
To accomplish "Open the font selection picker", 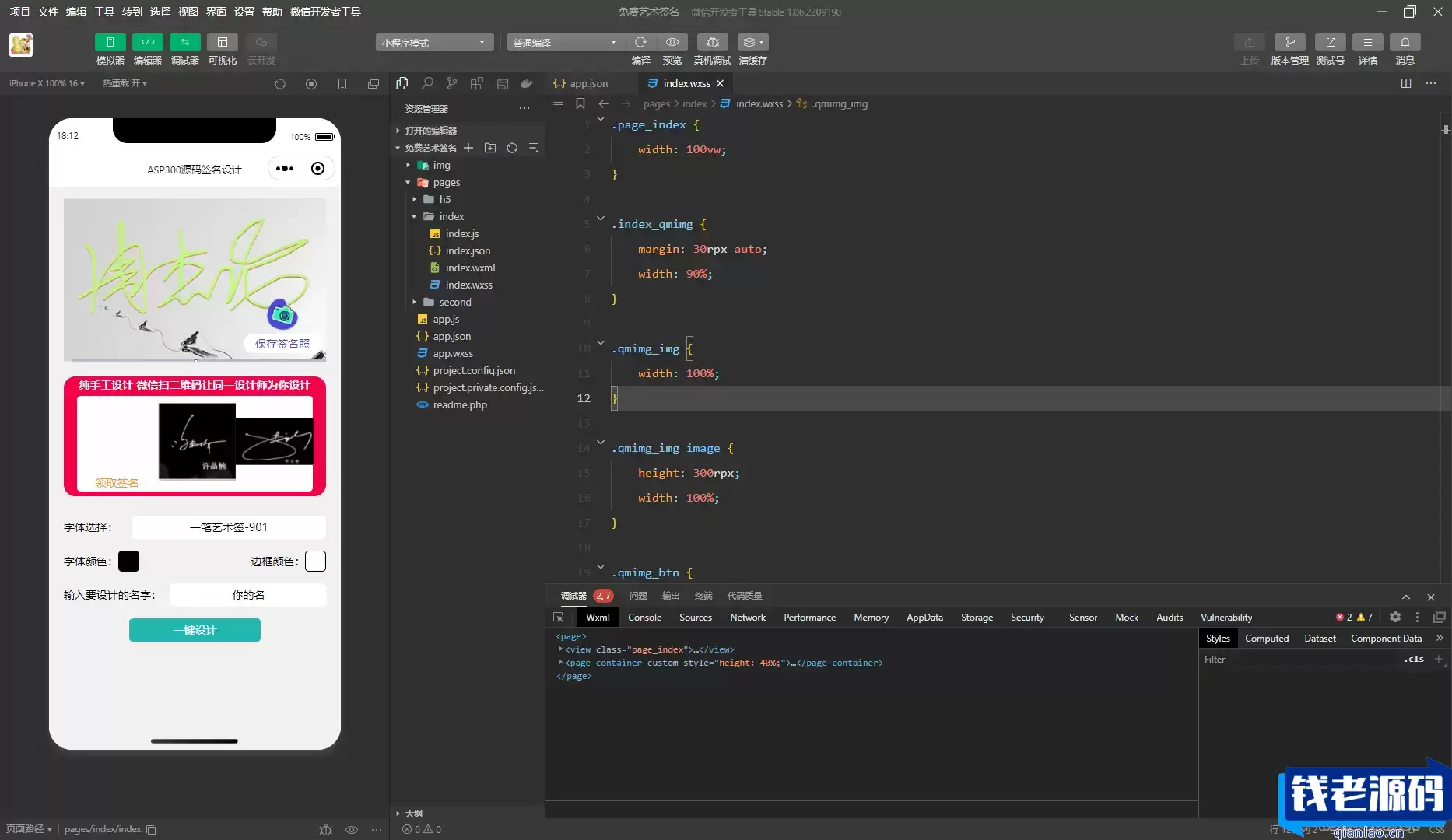I will pyautogui.click(x=229, y=527).
